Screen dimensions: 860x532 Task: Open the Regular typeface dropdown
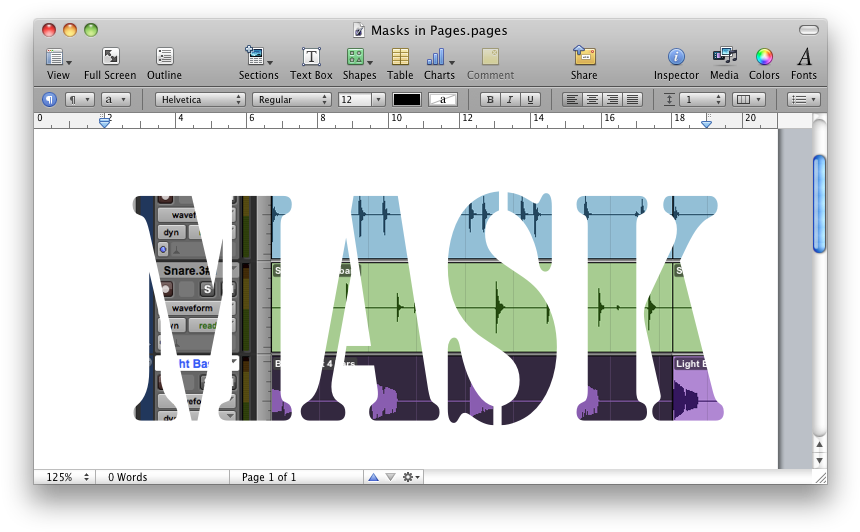pyautogui.click(x=291, y=99)
